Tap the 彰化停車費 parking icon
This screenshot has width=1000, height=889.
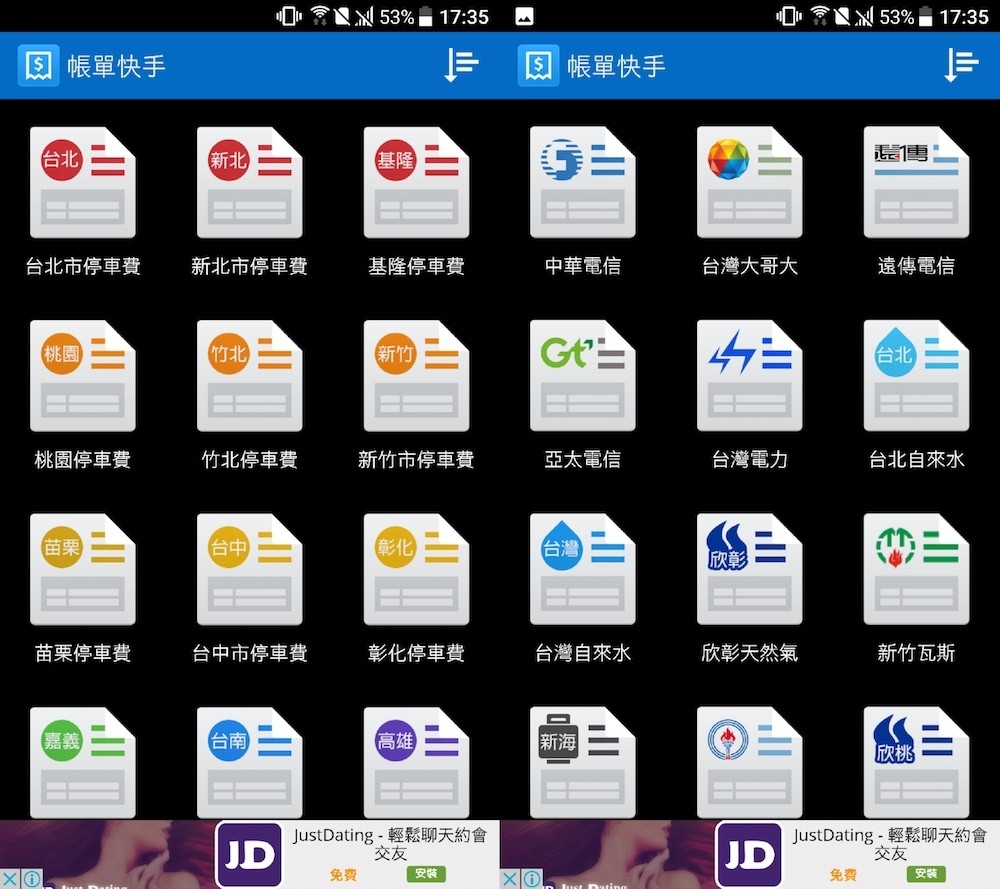pyautogui.click(x=416, y=569)
